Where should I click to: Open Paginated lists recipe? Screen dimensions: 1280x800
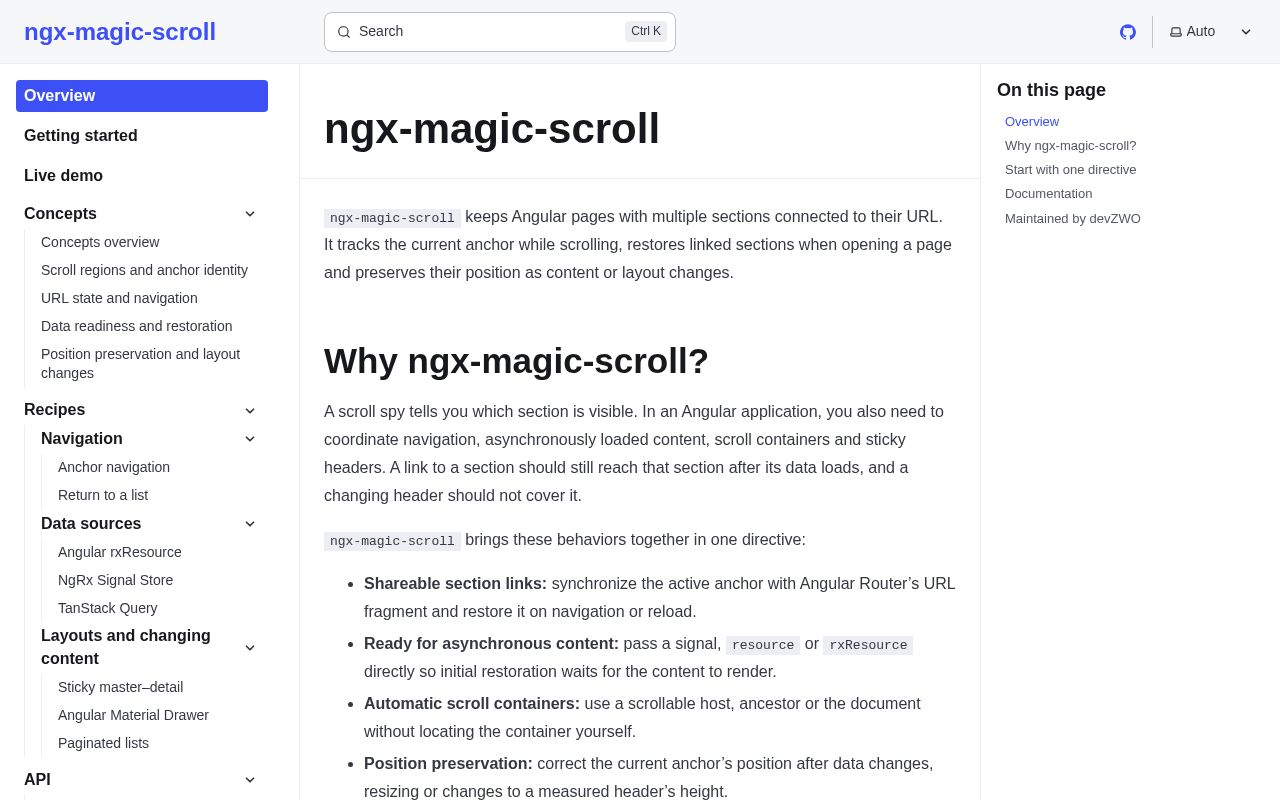coord(103,743)
